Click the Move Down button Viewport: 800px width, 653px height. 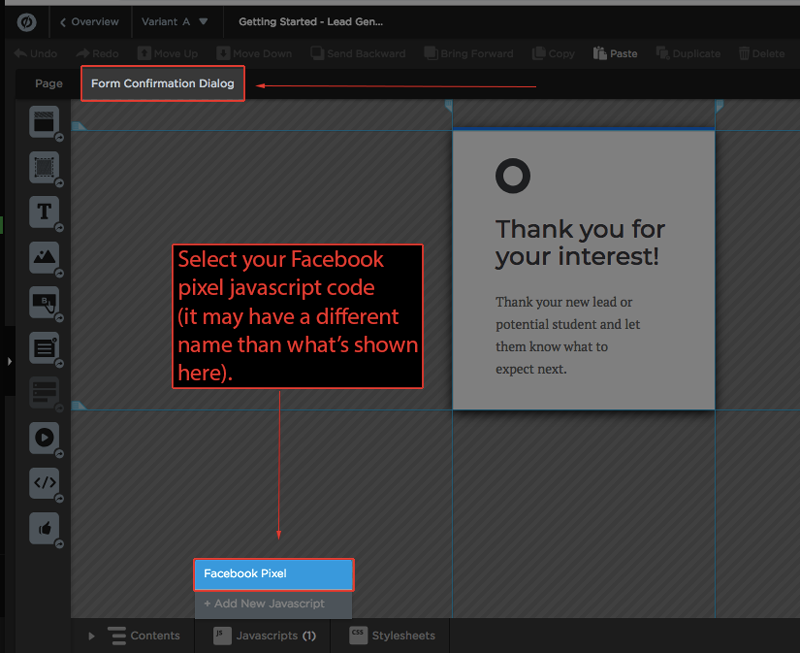(254, 54)
